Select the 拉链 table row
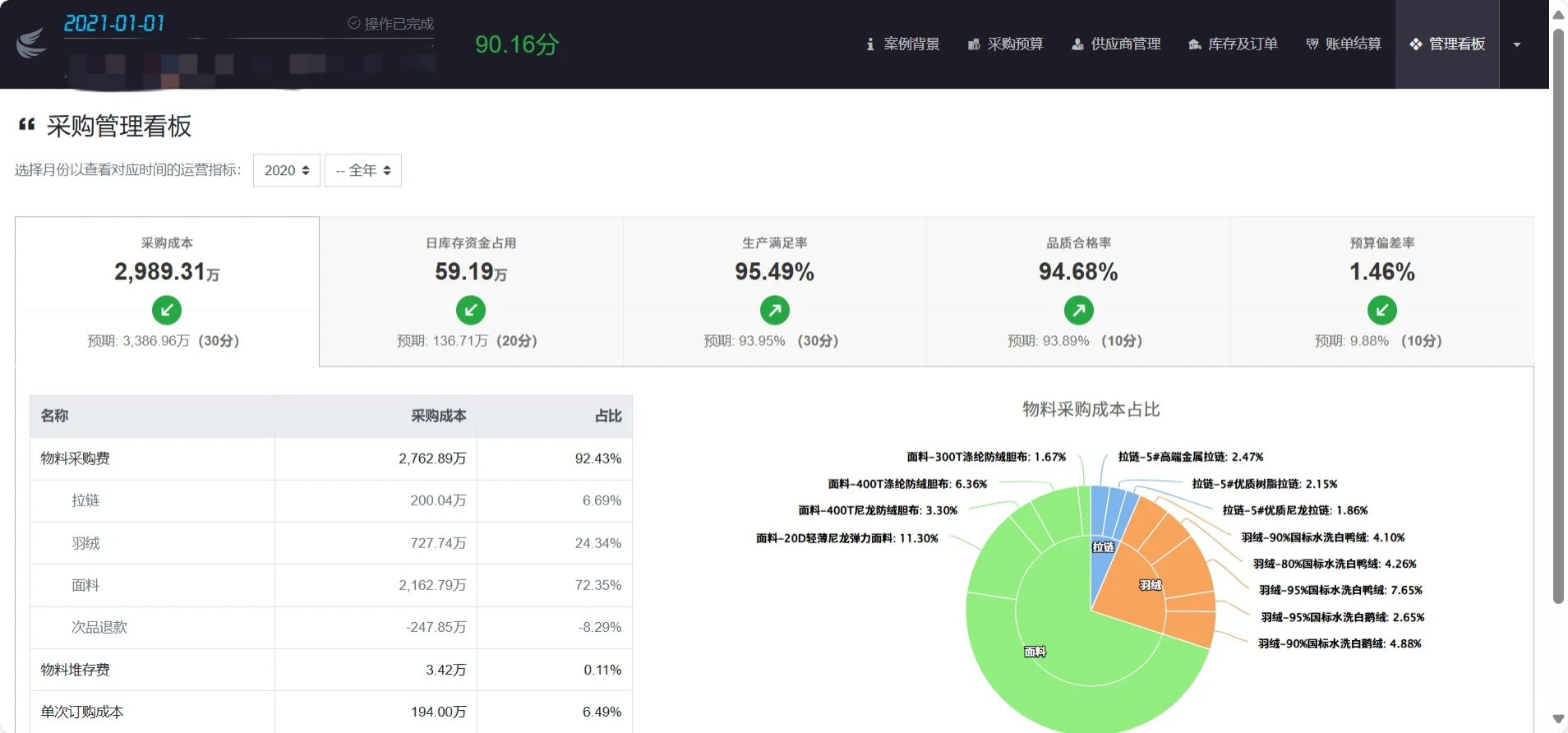The image size is (1568, 733). pyautogui.click(x=331, y=500)
